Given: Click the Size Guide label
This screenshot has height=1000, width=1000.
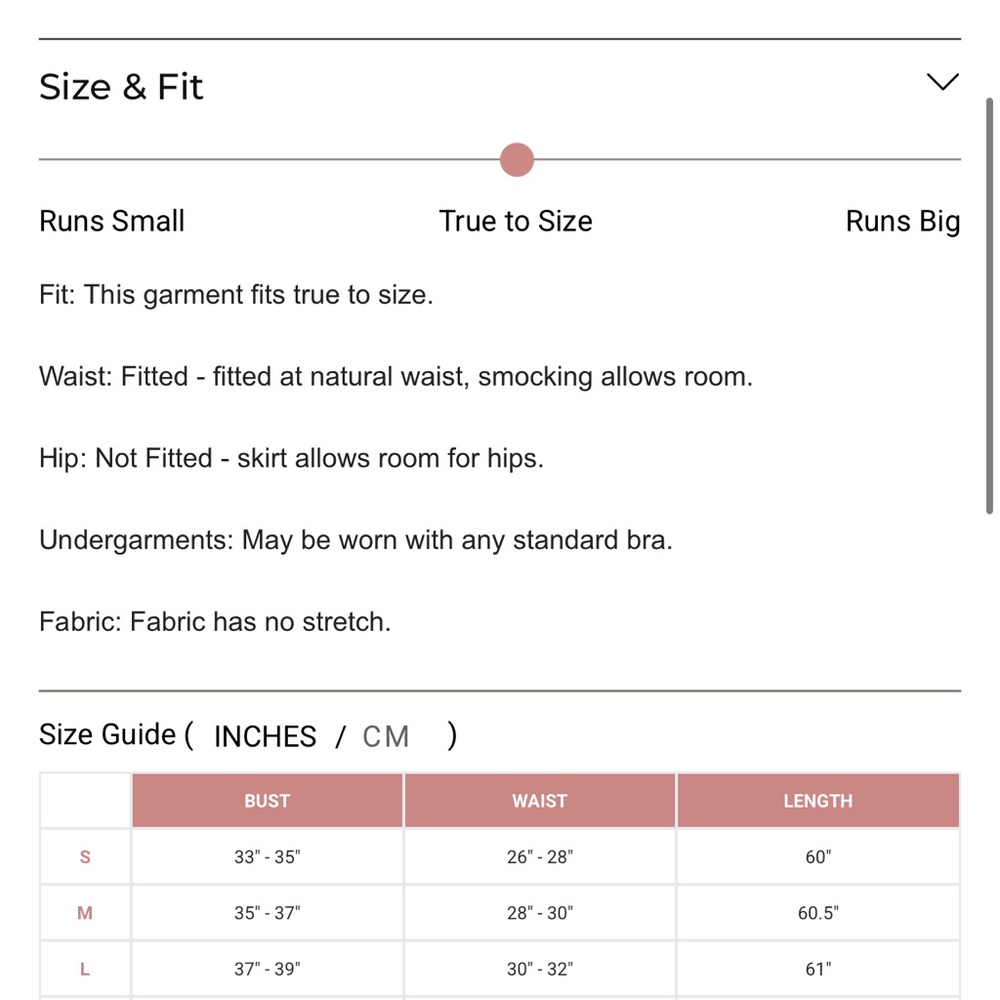Looking at the screenshot, I should (x=107, y=735).
